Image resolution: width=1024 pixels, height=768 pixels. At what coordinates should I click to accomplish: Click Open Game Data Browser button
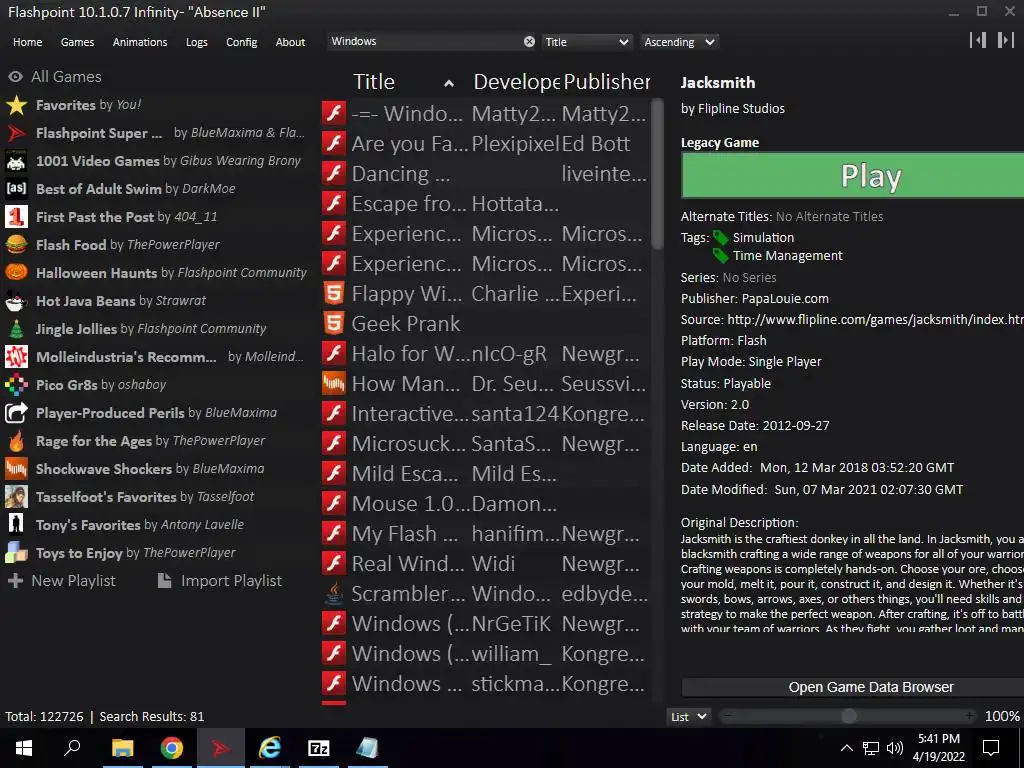[853, 687]
